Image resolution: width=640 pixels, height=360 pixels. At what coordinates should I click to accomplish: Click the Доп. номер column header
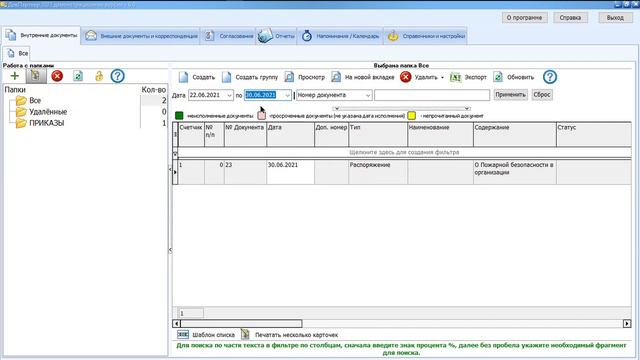(331, 135)
